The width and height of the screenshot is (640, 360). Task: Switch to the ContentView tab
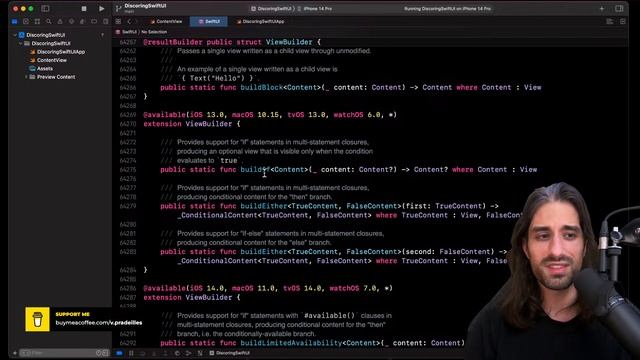[x=166, y=21]
